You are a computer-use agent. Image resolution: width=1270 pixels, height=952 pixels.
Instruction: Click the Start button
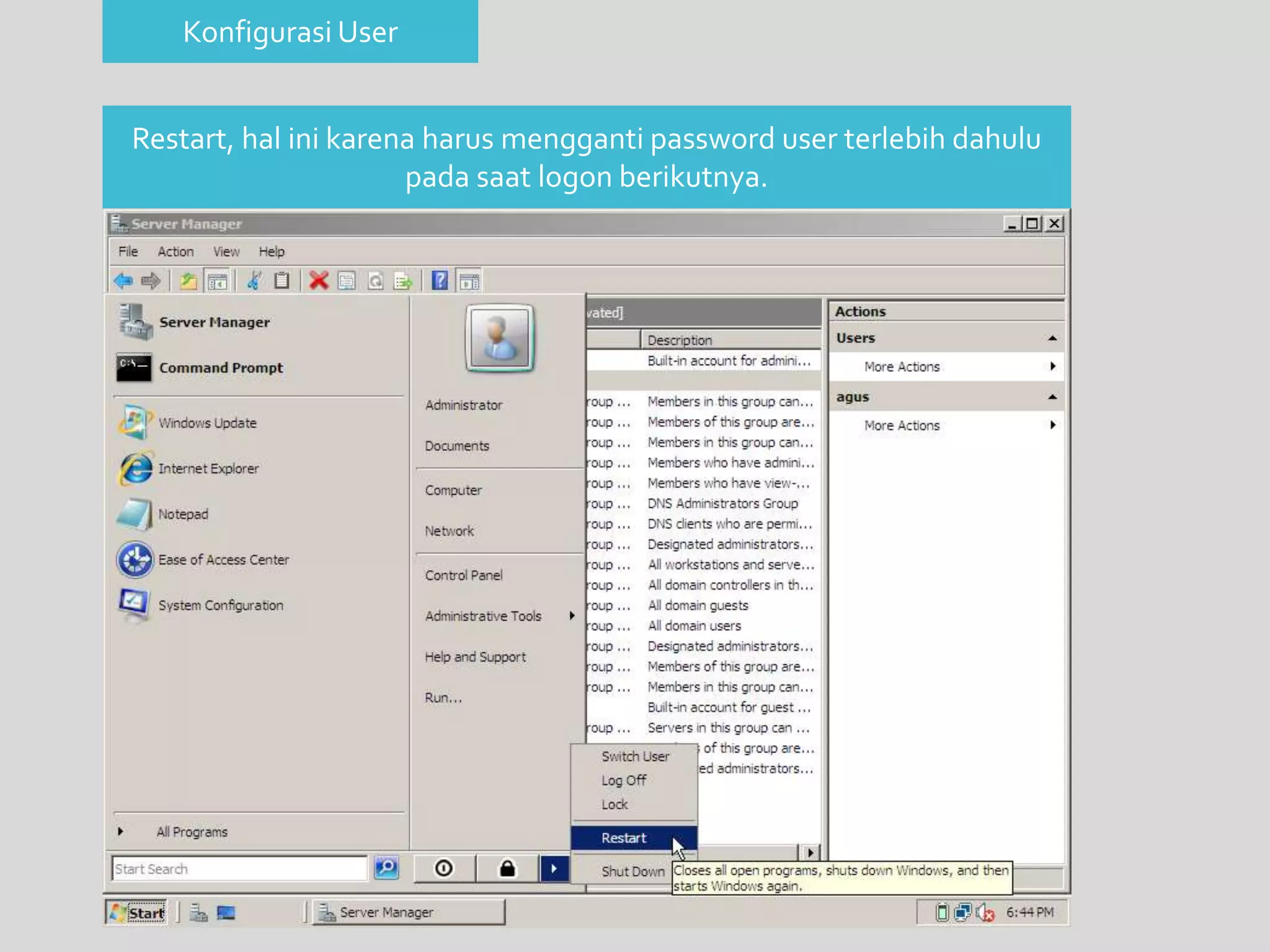tap(136, 912)
